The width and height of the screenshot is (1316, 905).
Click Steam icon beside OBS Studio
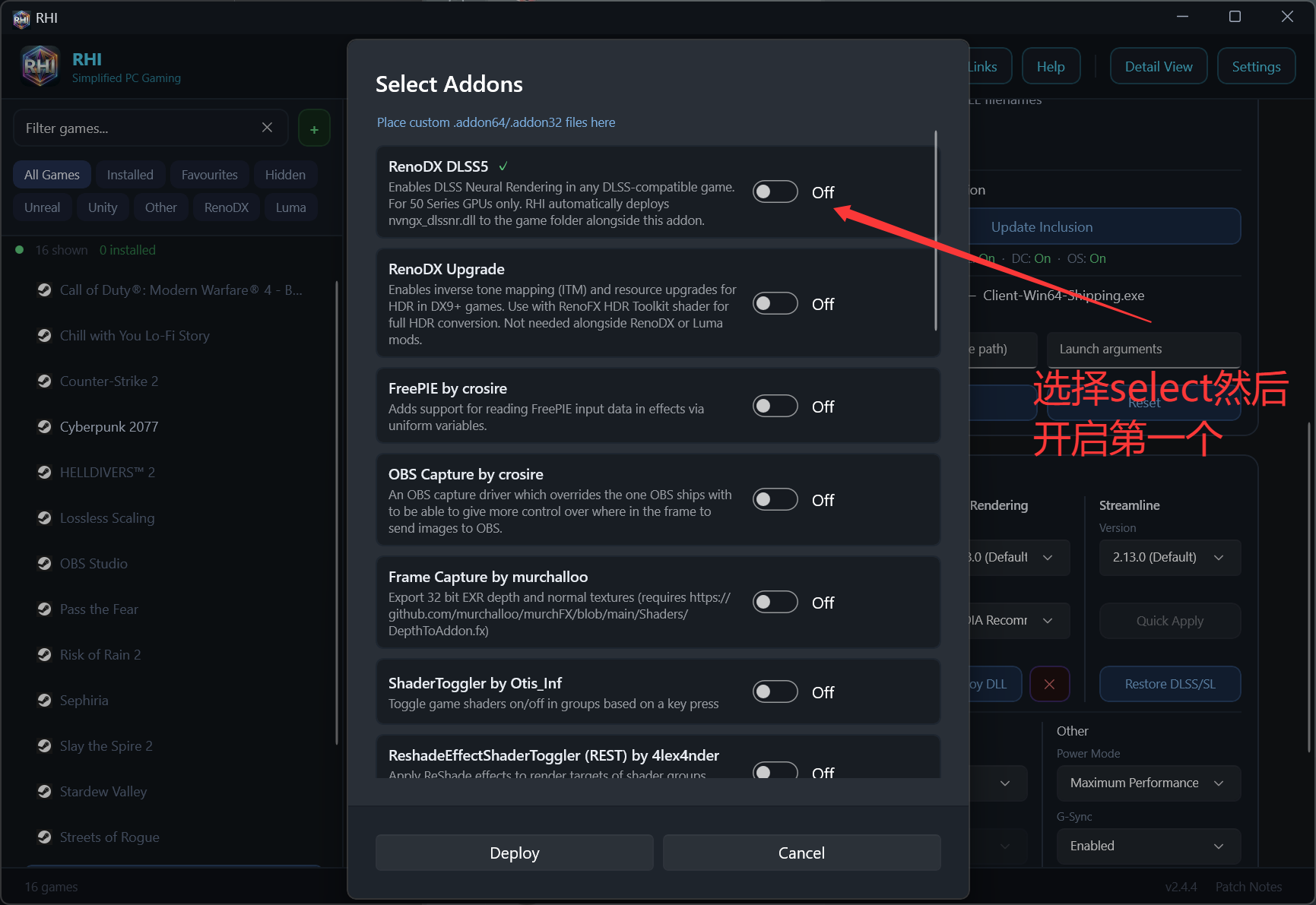coord(45,563)
